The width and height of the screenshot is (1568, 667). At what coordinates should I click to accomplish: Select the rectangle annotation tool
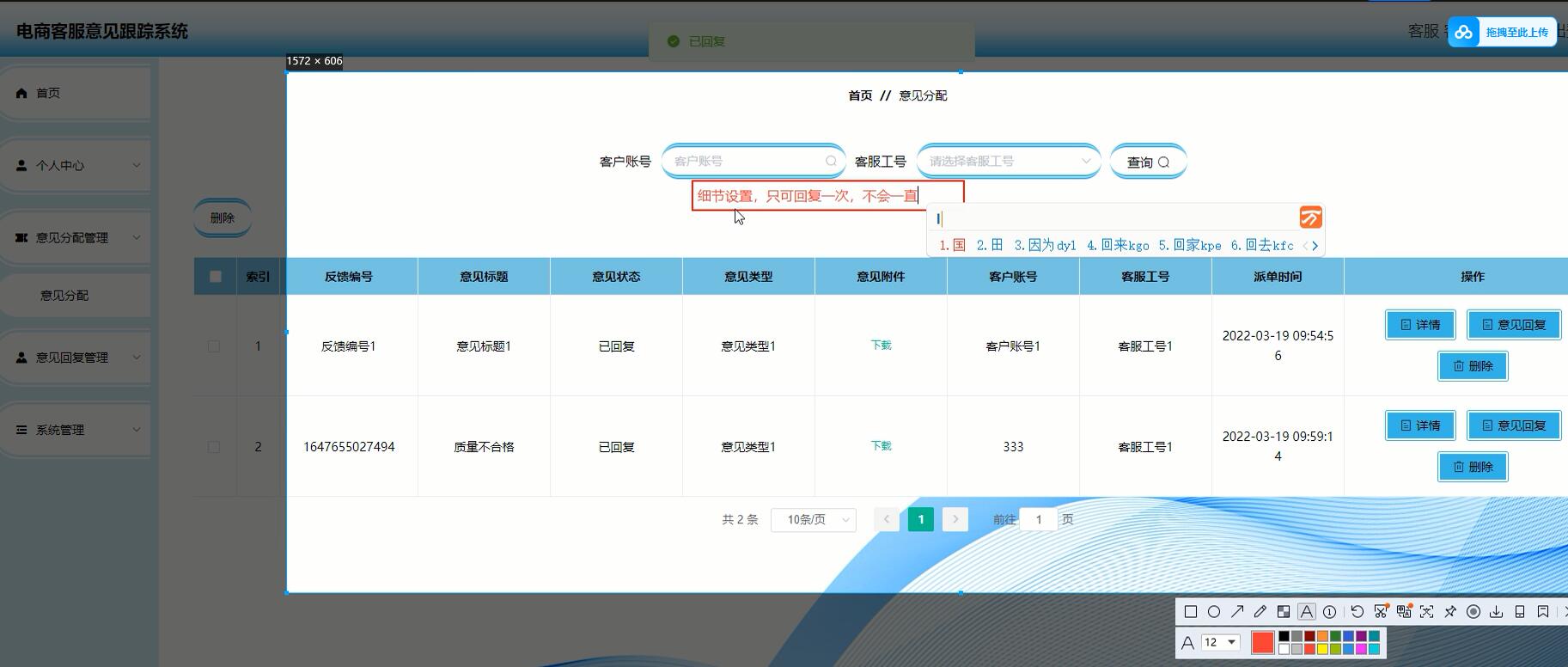coord(1191,612)
